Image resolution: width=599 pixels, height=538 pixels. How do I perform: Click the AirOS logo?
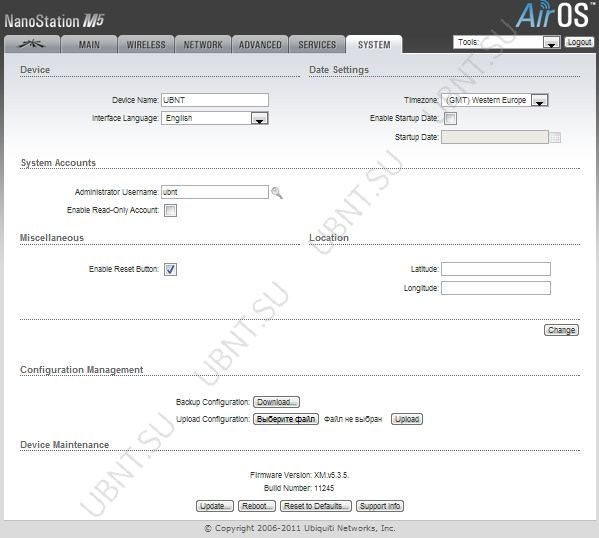pos(554,15)
